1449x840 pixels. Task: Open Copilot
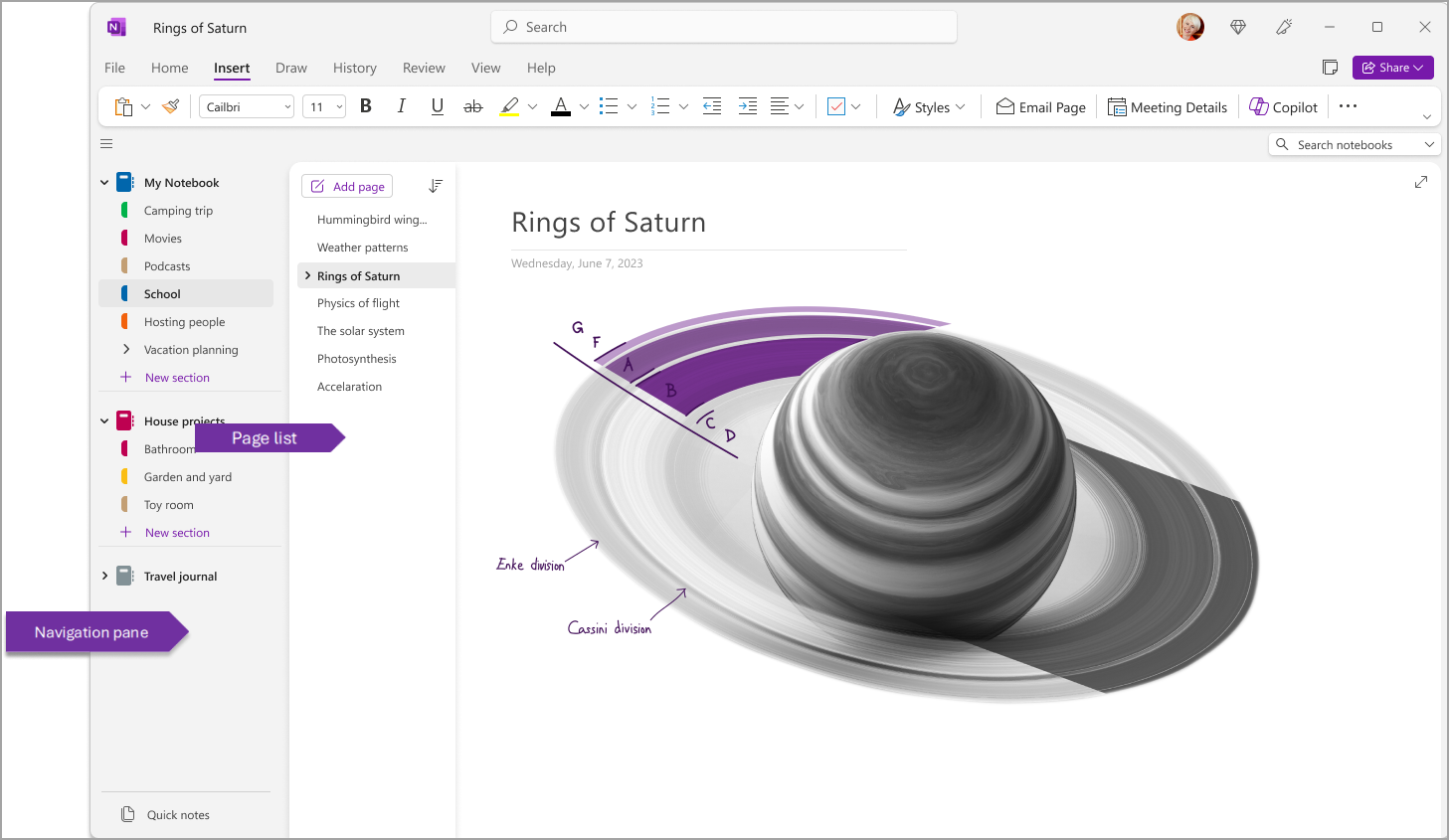tap(1283, 106)
